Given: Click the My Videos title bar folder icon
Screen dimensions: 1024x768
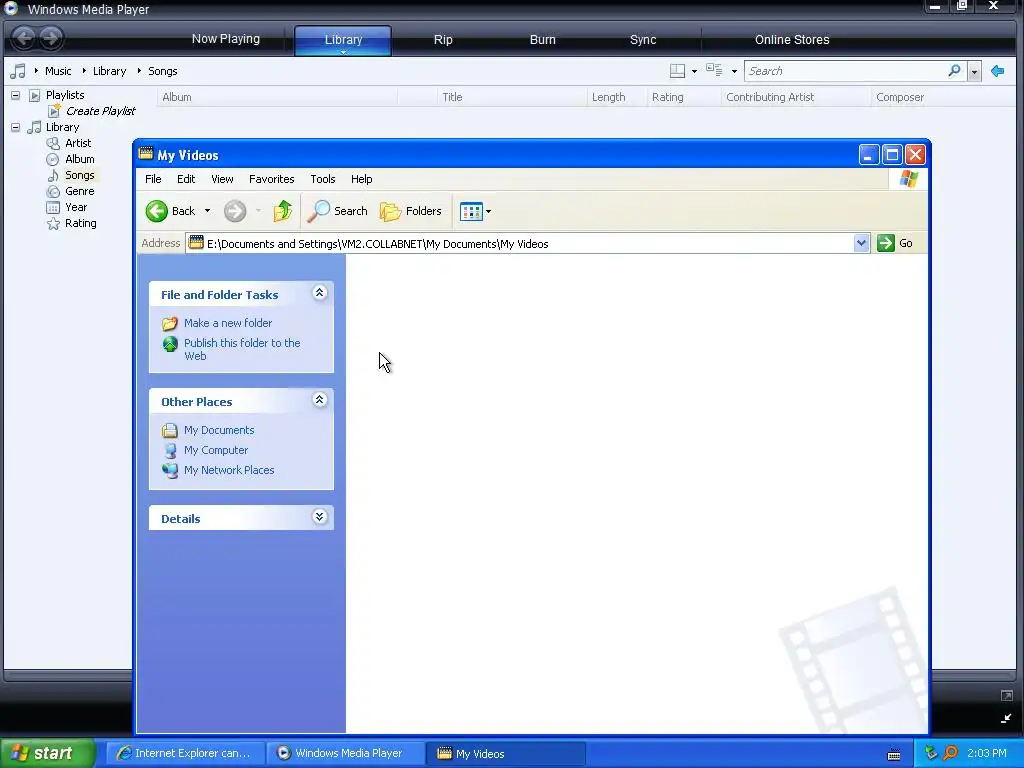Looking at the screenshot, I should 146,154.
